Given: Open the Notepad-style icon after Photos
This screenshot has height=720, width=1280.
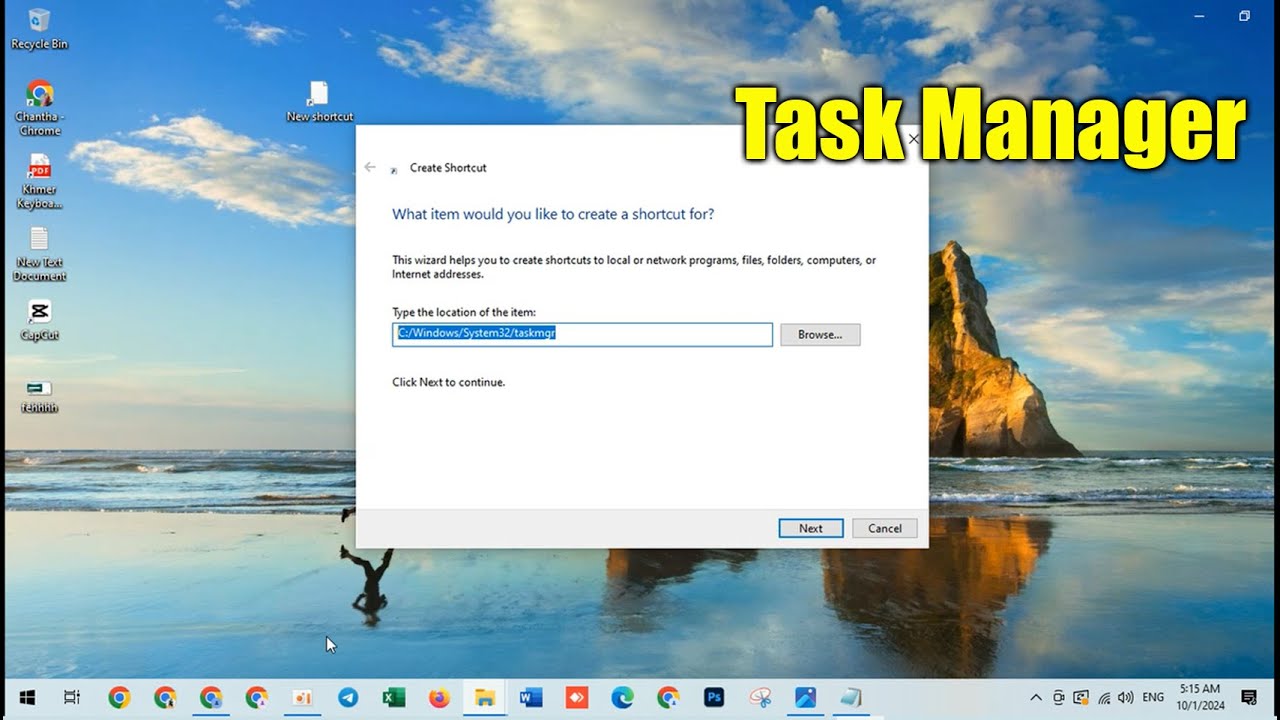Looking at the screenshot, I should 851,698.
